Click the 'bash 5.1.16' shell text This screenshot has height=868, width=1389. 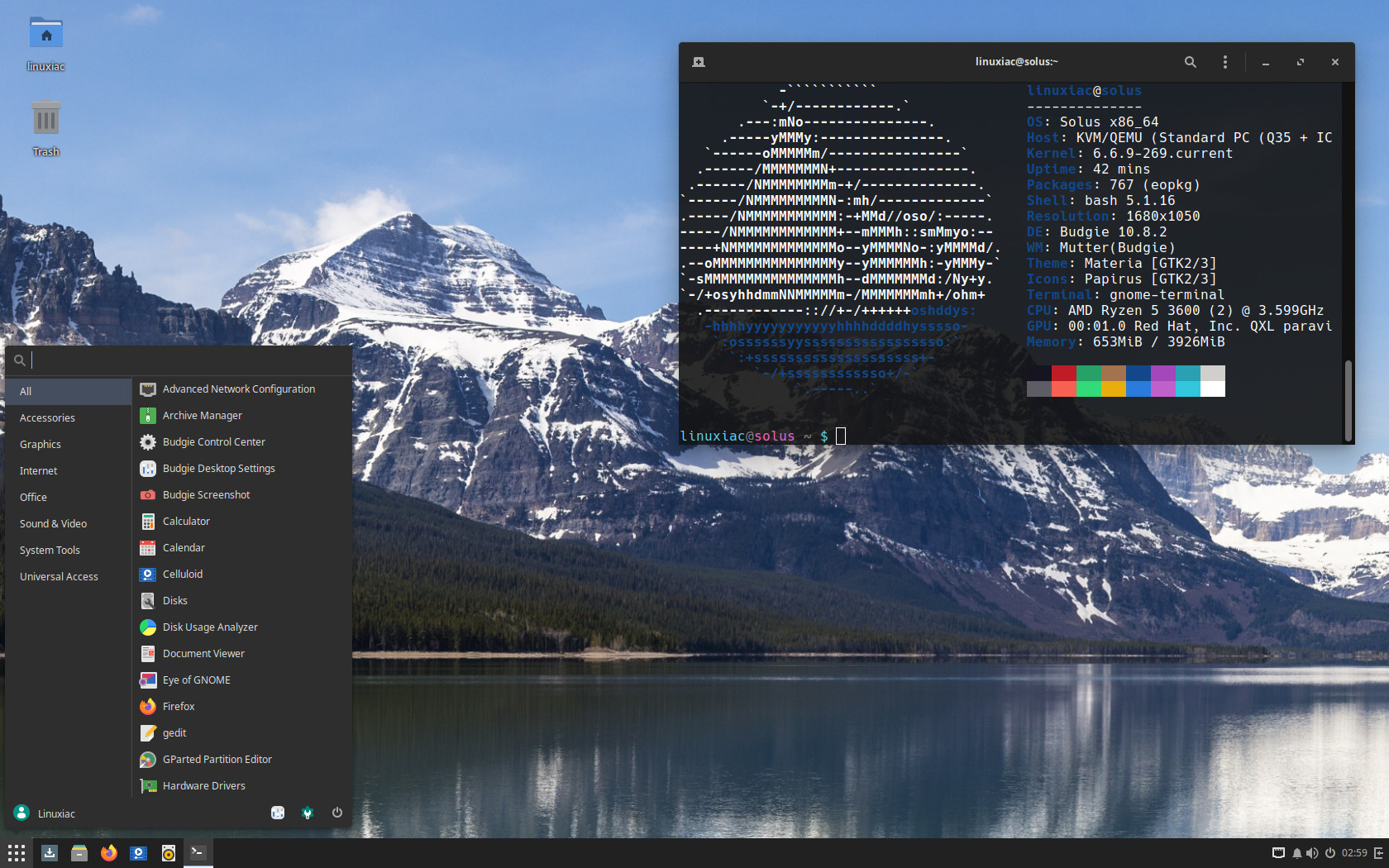point(1129,201)
